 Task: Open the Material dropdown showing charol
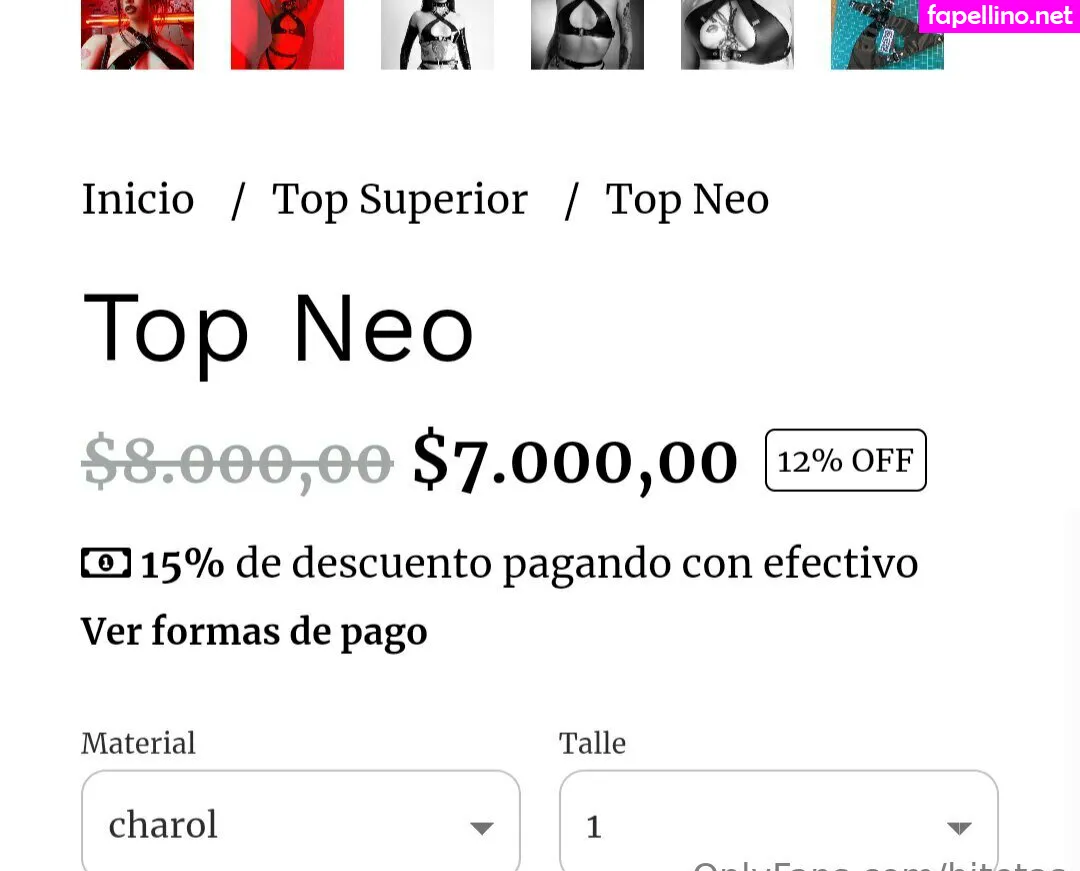click(x=300, y=821)
